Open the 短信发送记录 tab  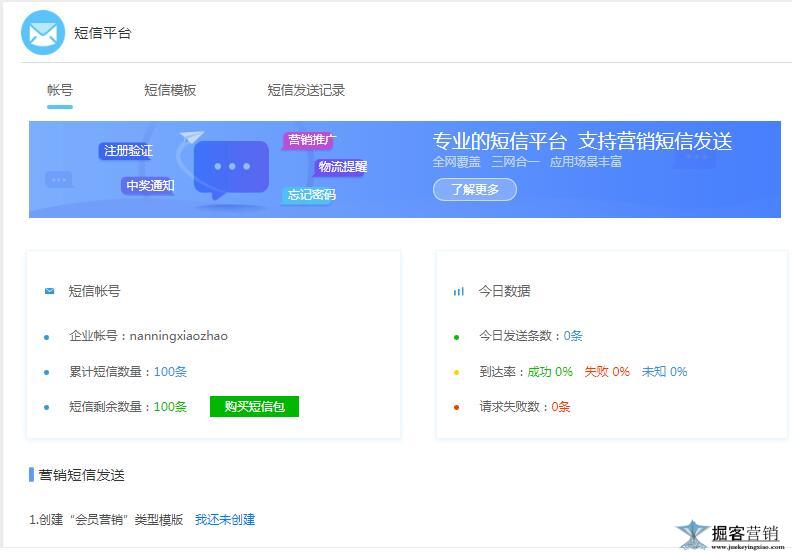coord(306,90)
